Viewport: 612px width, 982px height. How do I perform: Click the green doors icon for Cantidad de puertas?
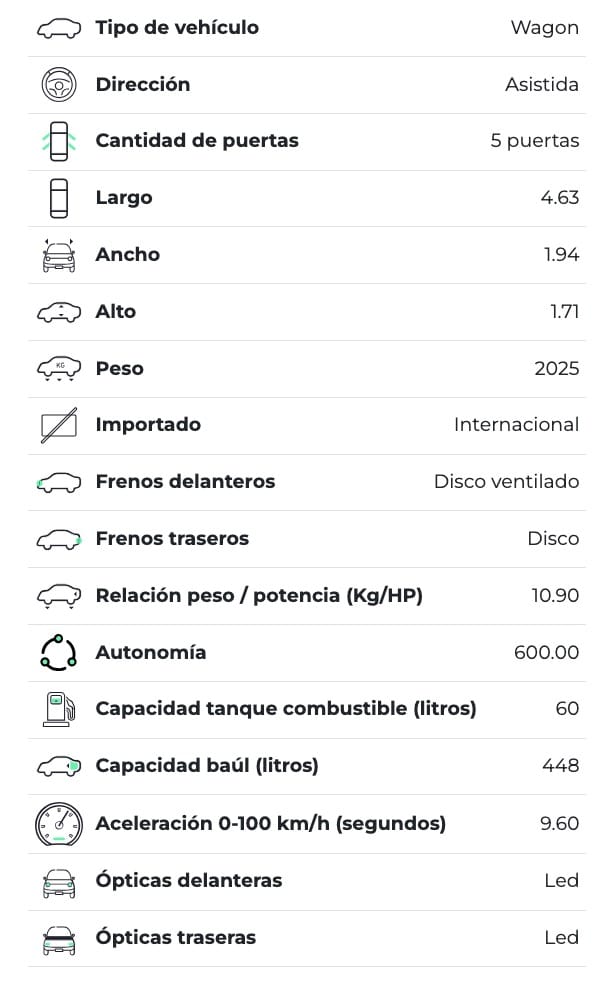pos(58,141)
